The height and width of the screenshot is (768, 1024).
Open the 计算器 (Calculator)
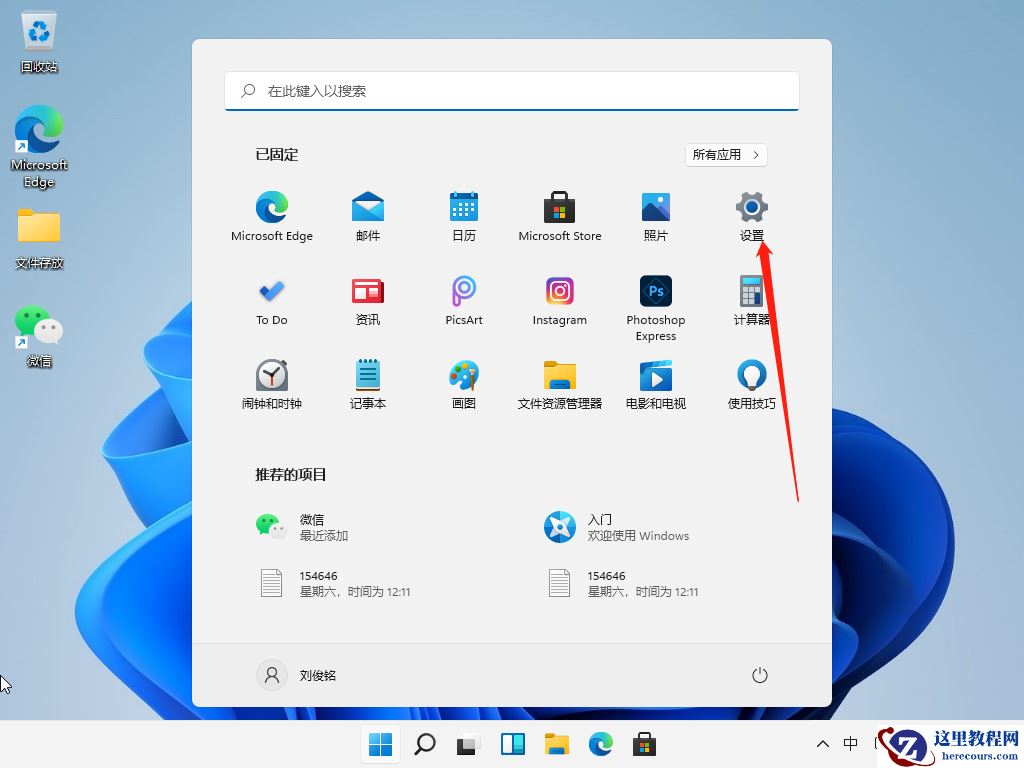click(751, 295)
